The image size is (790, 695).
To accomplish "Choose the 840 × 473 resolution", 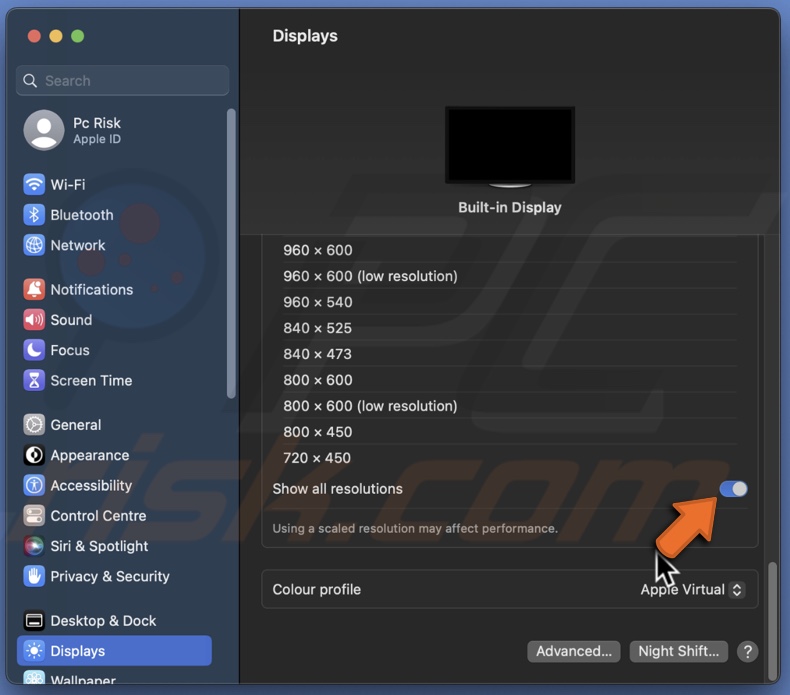I will [x=509, y=354].
